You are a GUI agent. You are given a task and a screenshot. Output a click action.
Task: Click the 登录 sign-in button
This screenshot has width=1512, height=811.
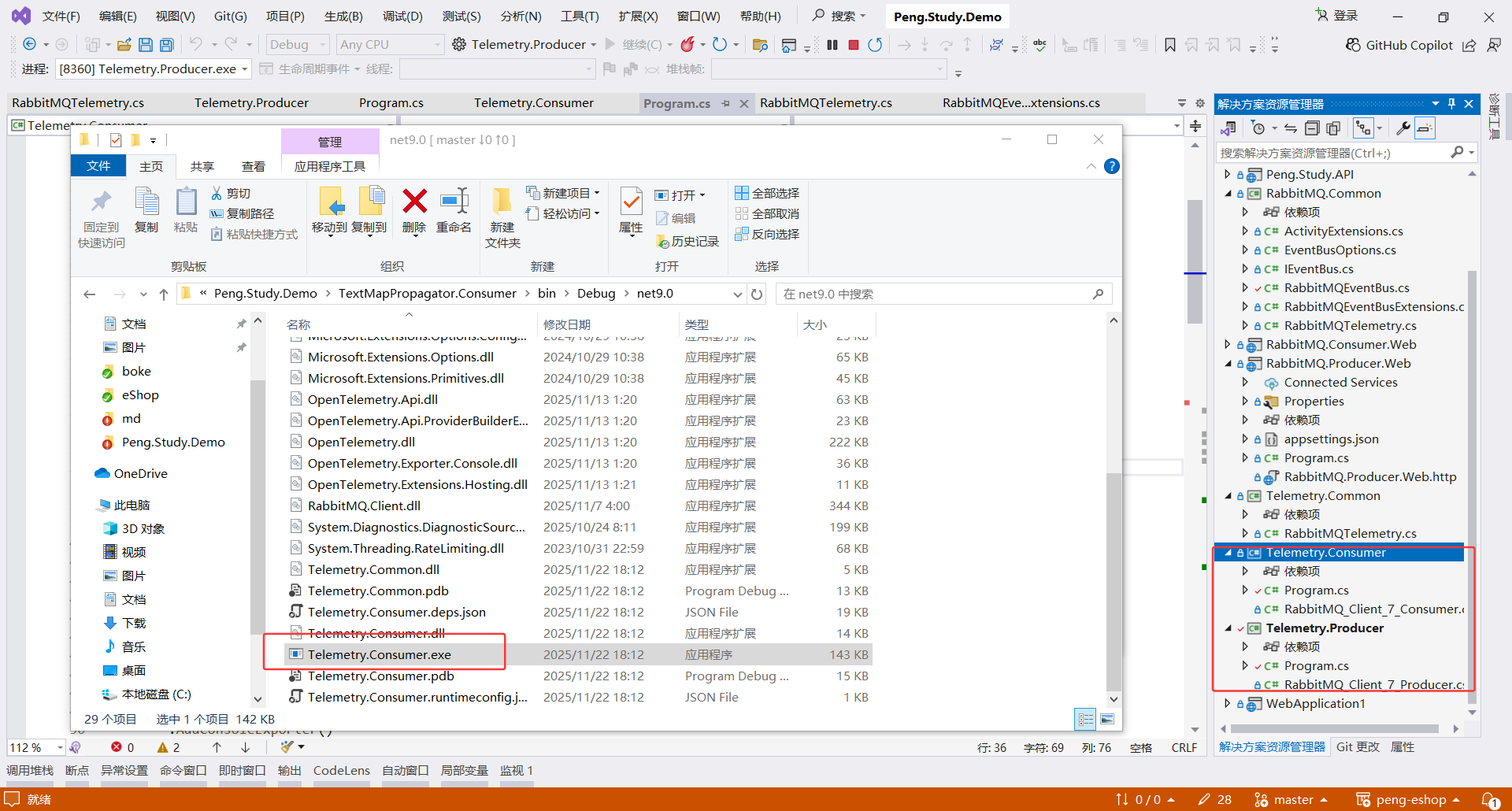[x=1336, y=16]
